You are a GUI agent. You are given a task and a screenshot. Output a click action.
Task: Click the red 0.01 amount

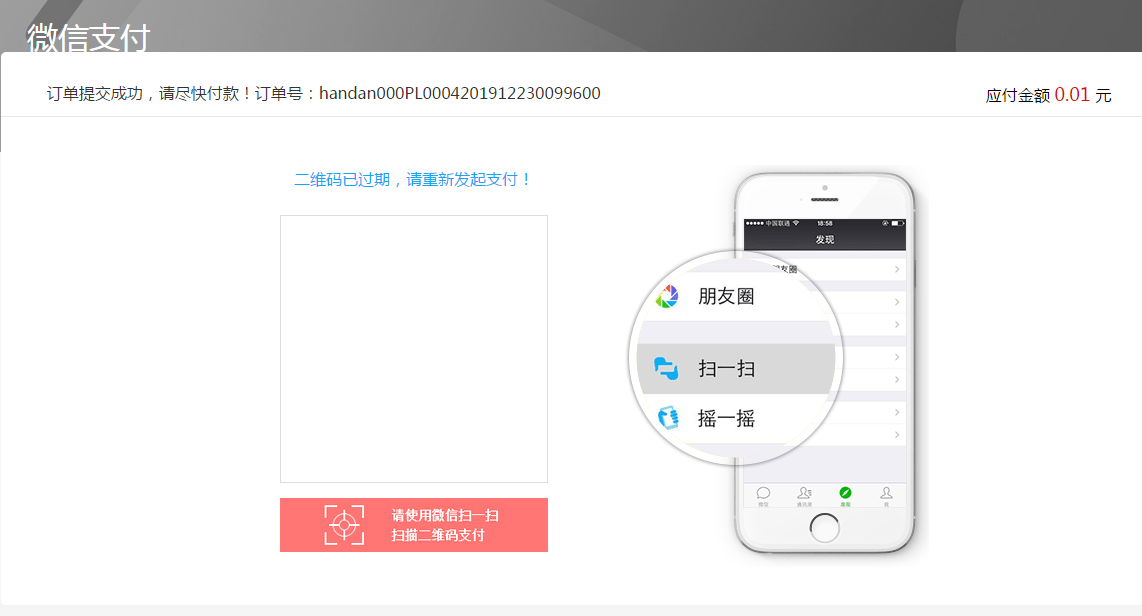tap(1072, 95)
